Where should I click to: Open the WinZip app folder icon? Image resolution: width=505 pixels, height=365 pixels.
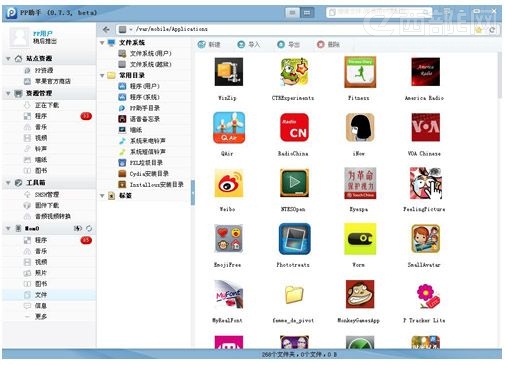coord(229,72)
